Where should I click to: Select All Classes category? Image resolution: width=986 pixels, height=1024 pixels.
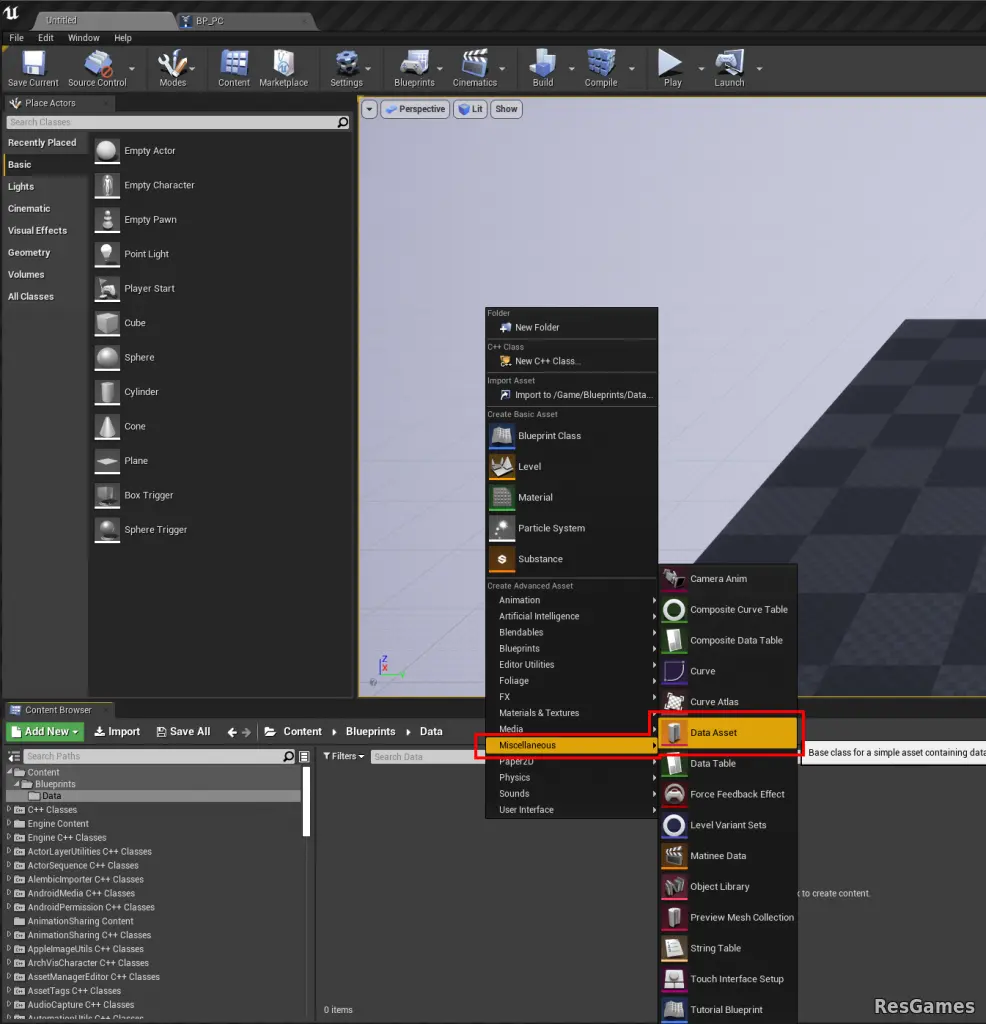click(x=31, y=296)
